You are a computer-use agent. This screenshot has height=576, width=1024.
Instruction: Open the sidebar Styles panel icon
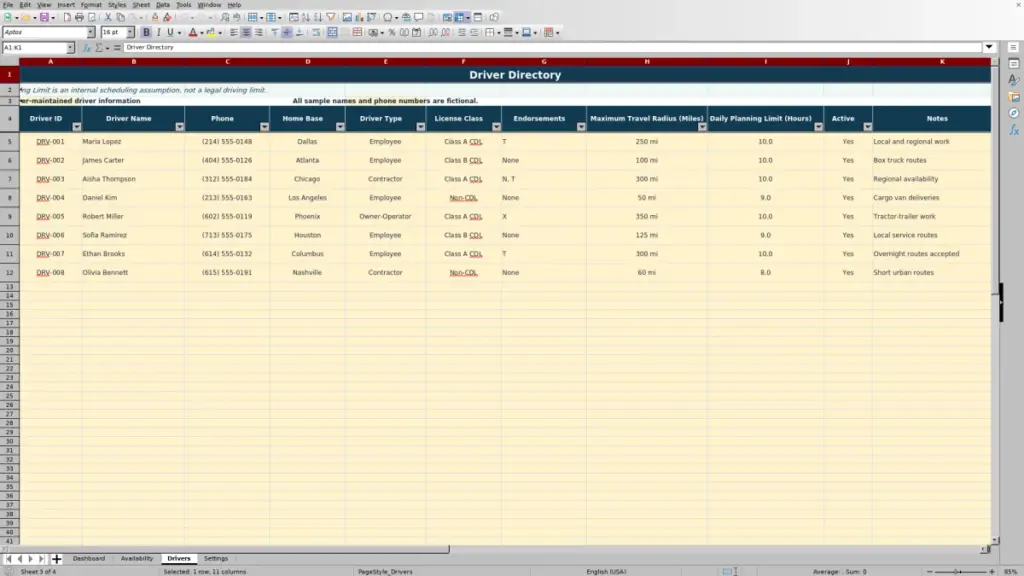[1014, 80]
